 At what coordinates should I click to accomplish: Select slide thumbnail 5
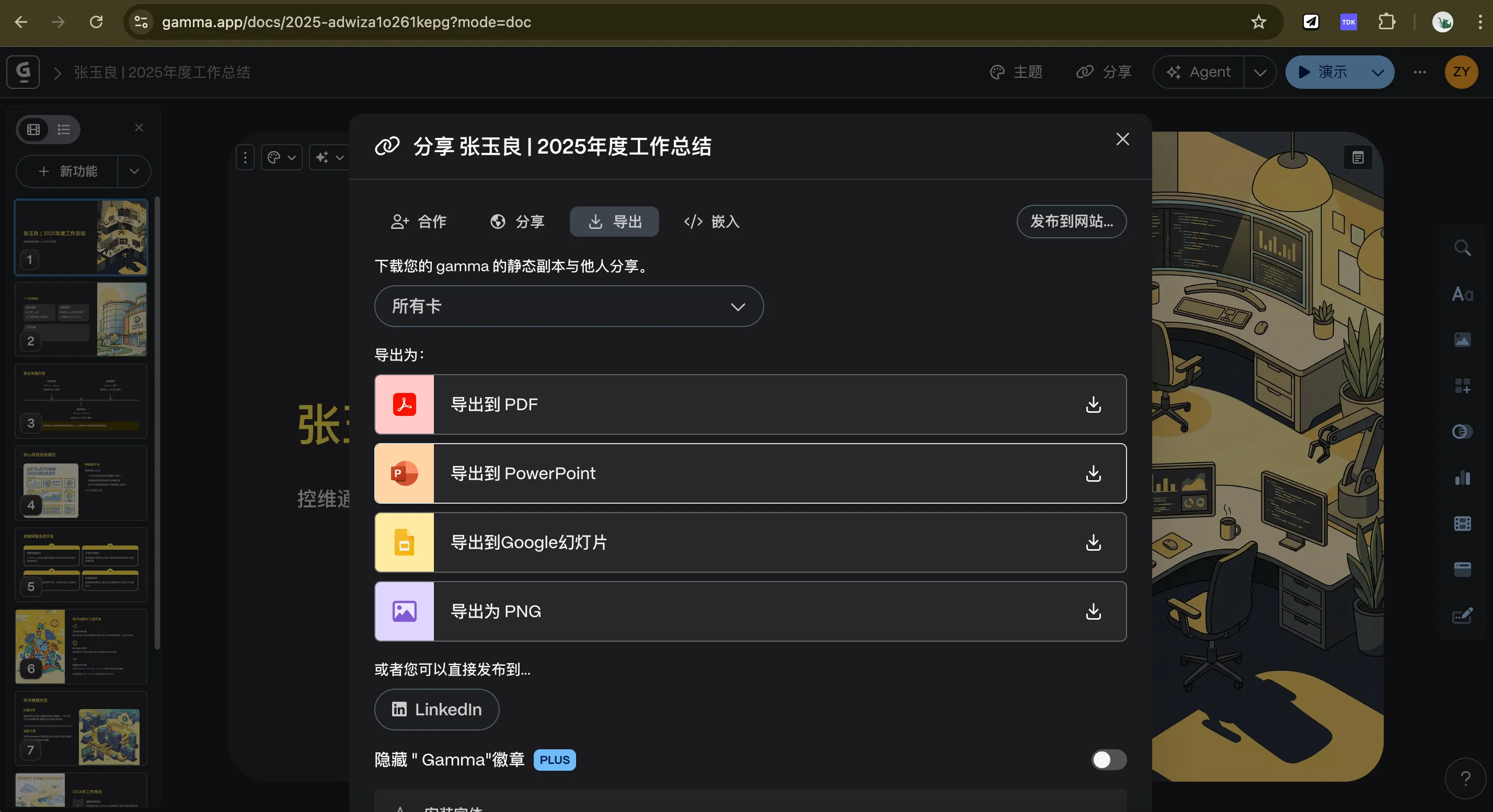[81, 564]
